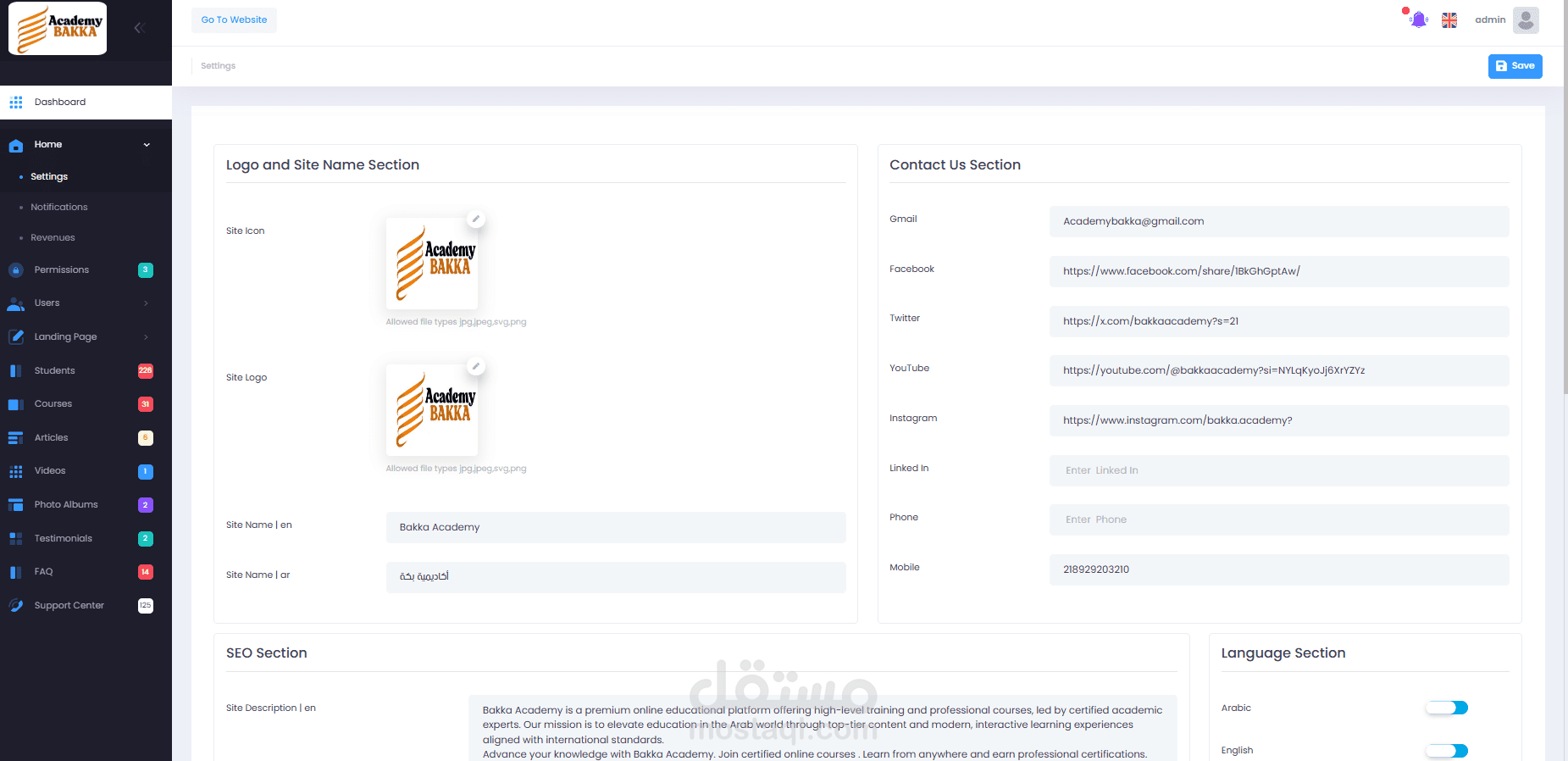The height and width of the screenshot is (761, 1568).
Task: Click the Site Description en textarea
Action: pos(823,729)
